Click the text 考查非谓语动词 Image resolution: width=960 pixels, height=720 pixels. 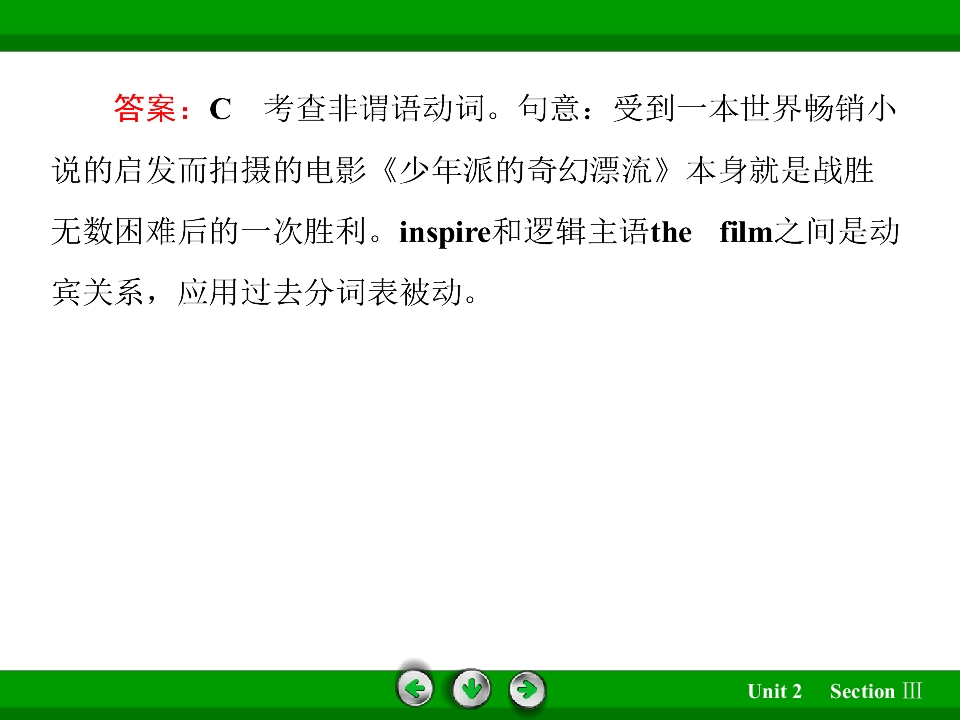point(375,108)
